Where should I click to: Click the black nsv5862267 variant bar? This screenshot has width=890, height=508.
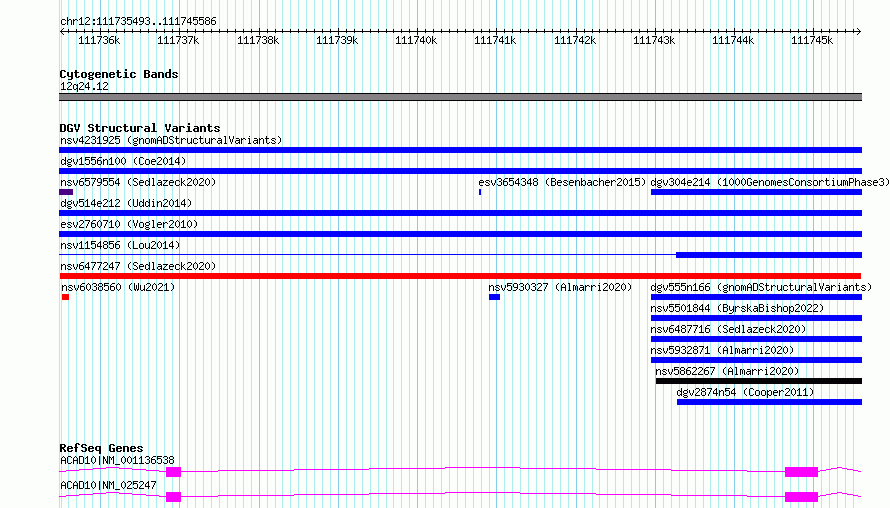click(x=759, y=381)
